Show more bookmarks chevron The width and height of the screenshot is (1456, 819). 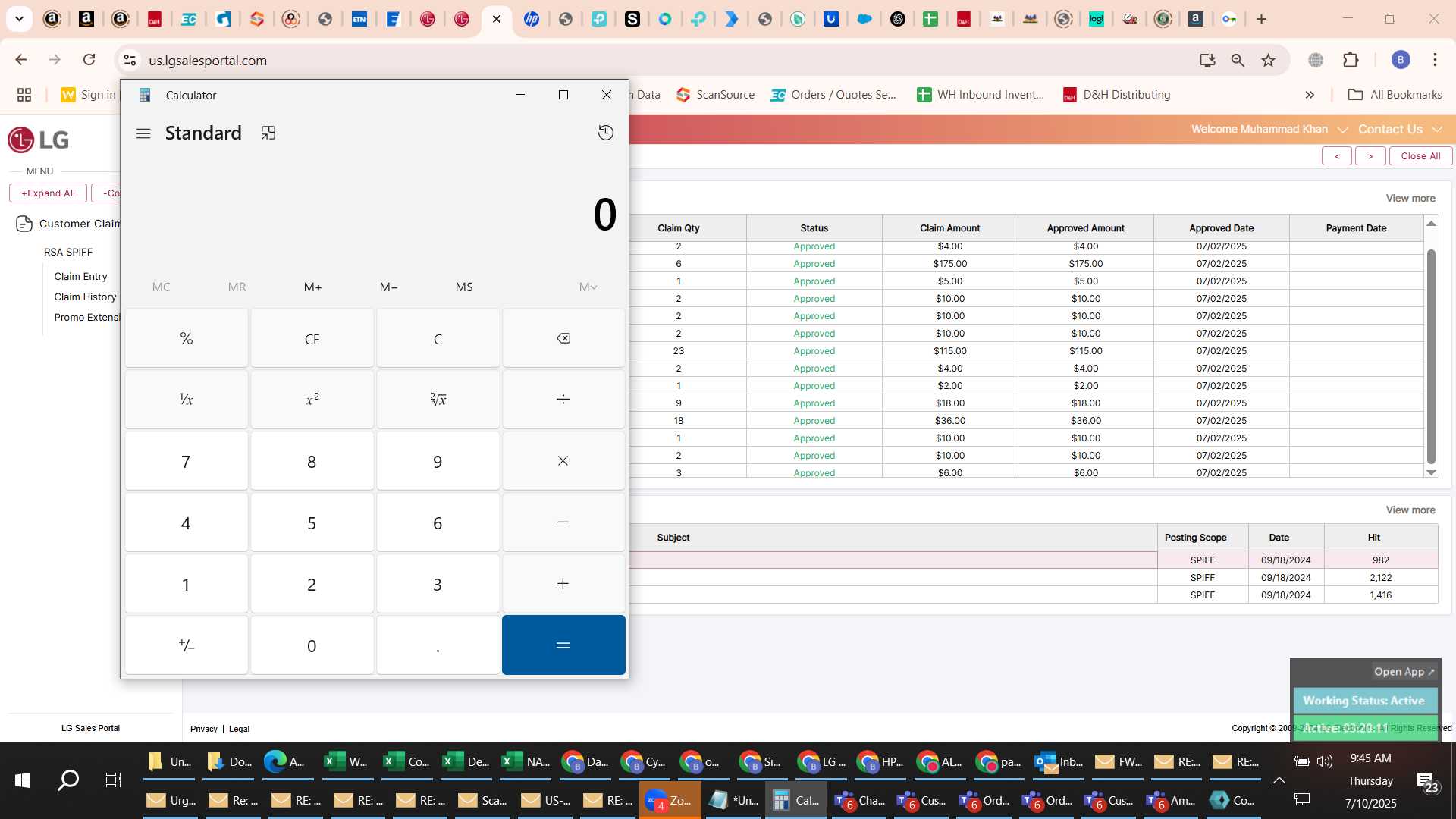click(1310, 95)
